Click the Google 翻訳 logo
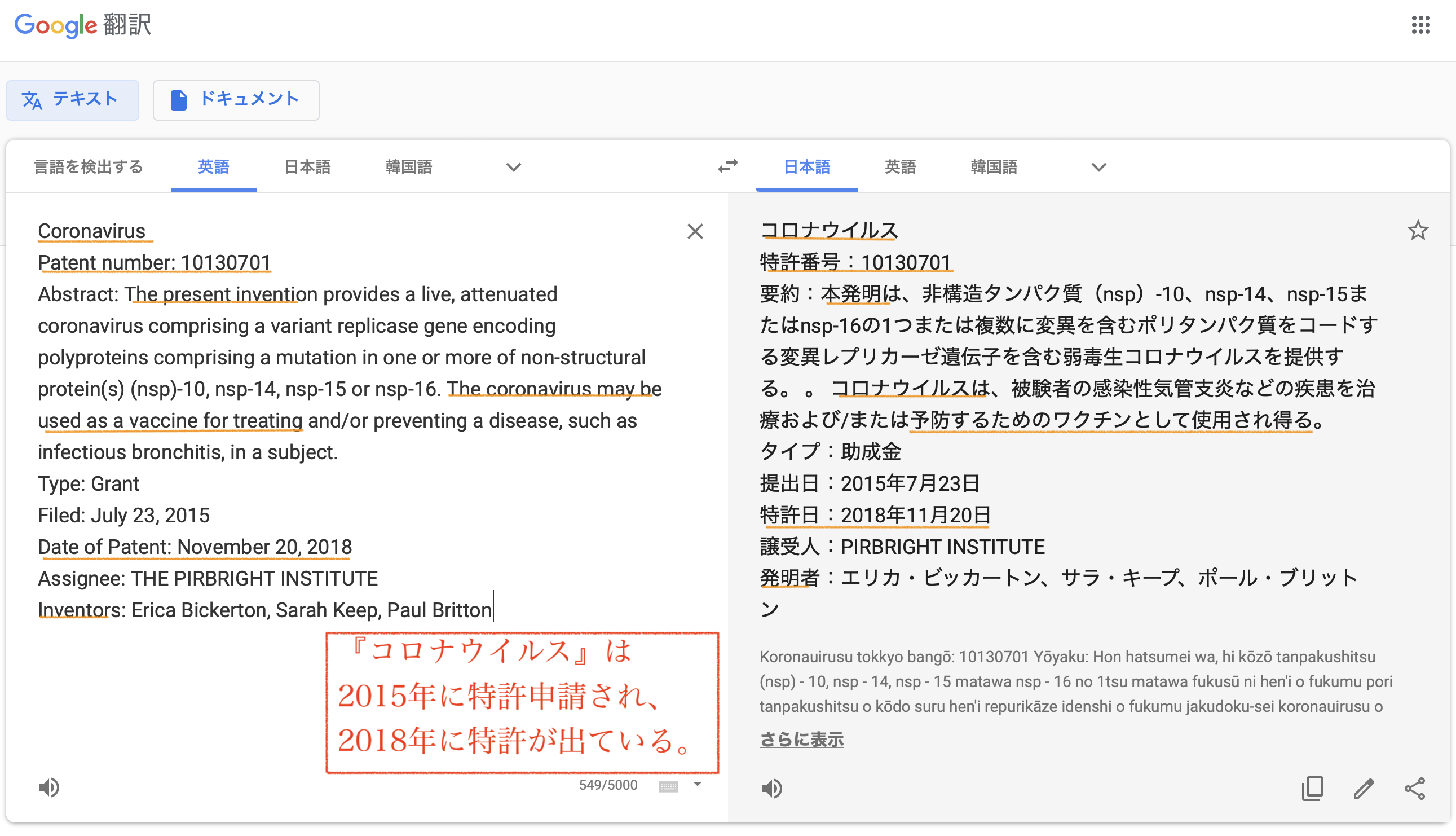Image resolution: width=1456 pixels, height=836 pixels. tap(83, 25)
